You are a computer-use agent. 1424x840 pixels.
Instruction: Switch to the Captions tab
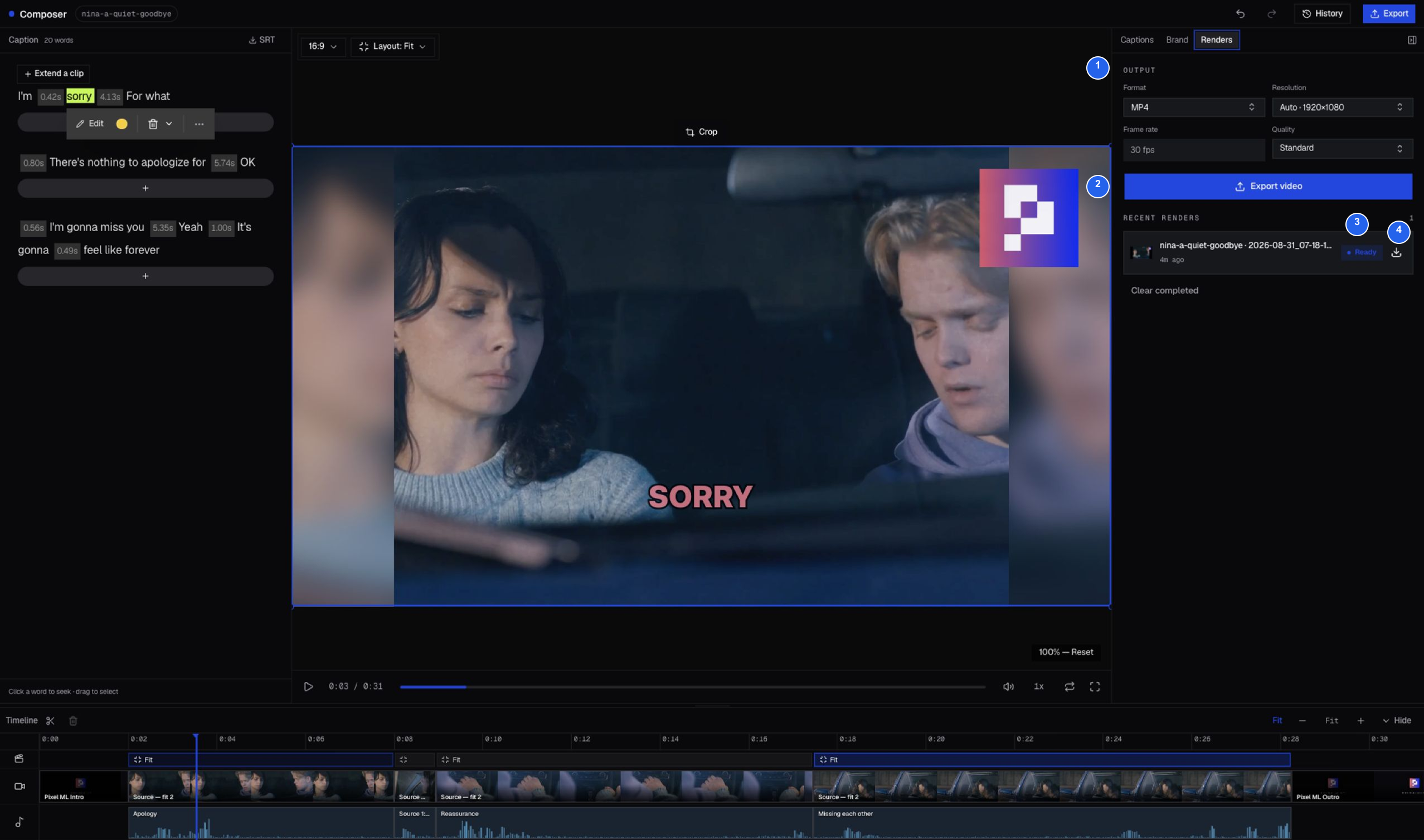point(1136,40)
